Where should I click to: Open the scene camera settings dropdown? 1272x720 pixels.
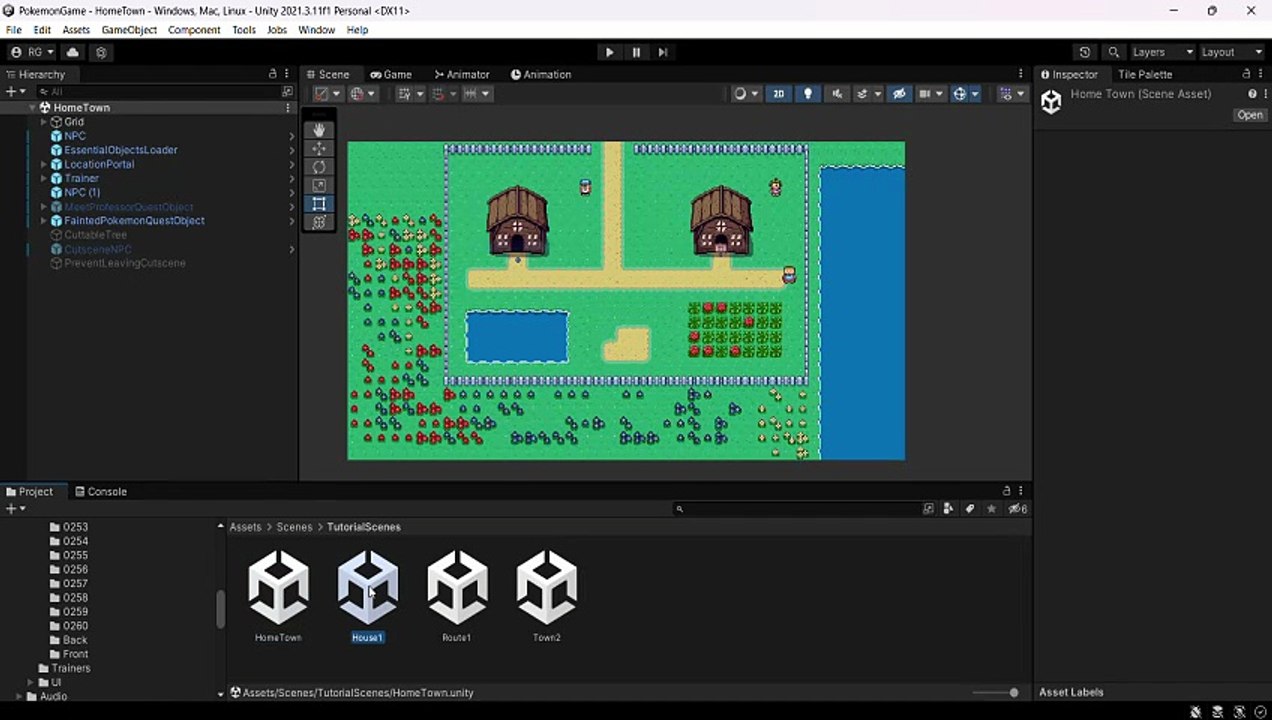(930, 93)
